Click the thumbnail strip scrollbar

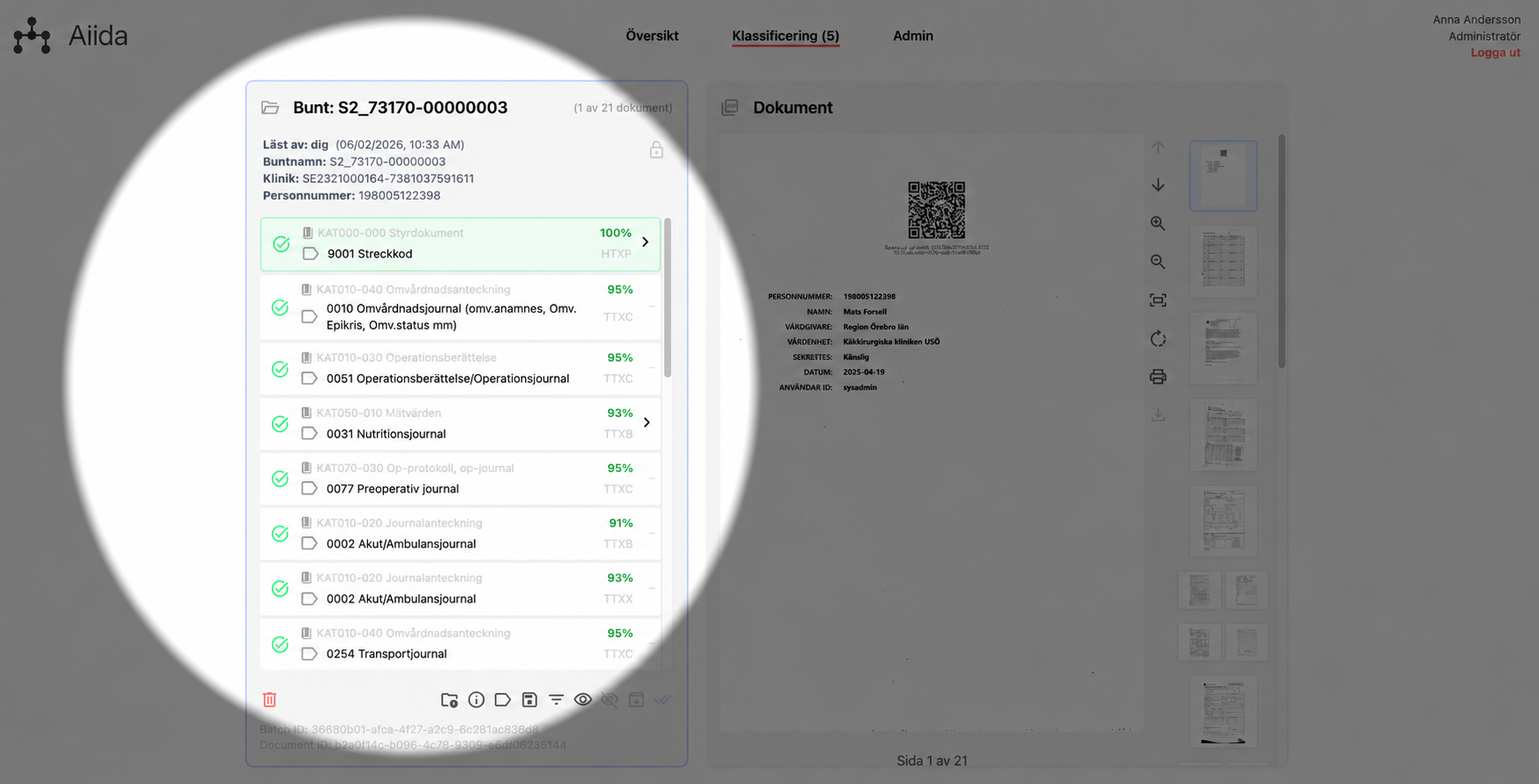click(1281, 251)
